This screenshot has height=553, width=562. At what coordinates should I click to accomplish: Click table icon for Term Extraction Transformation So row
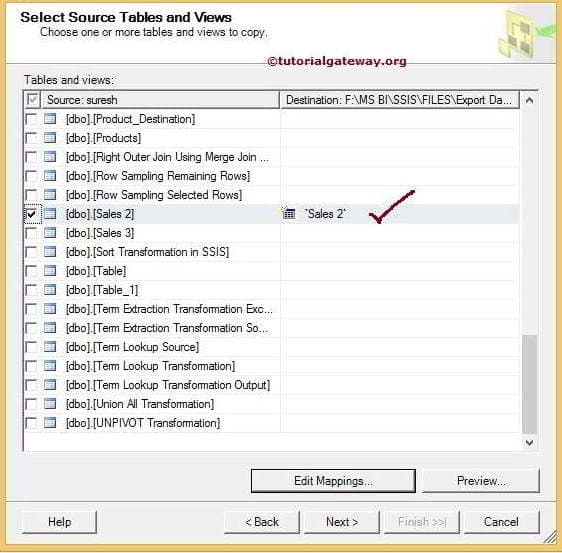click(x=50, y=328)
